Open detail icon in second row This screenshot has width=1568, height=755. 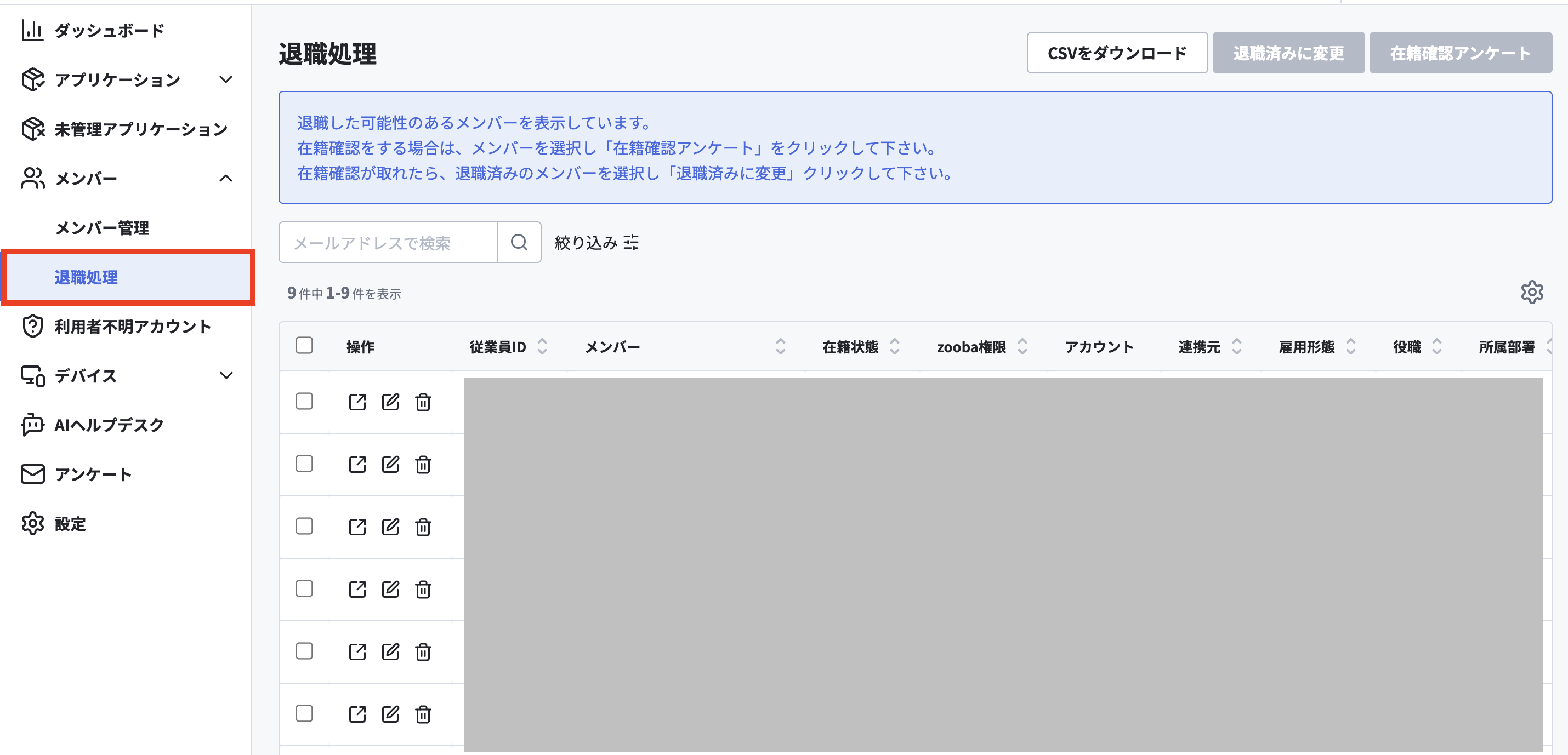(357, 465)
